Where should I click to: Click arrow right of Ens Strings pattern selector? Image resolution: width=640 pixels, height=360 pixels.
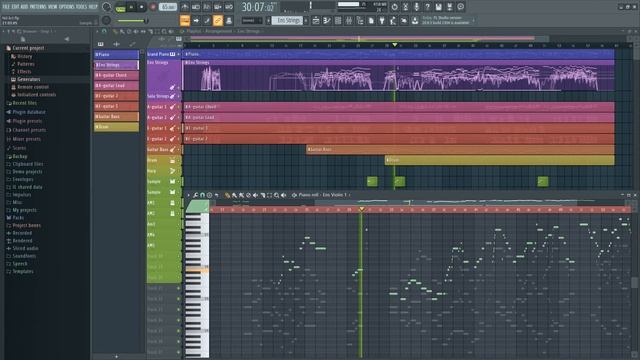[x=306, y=20]
